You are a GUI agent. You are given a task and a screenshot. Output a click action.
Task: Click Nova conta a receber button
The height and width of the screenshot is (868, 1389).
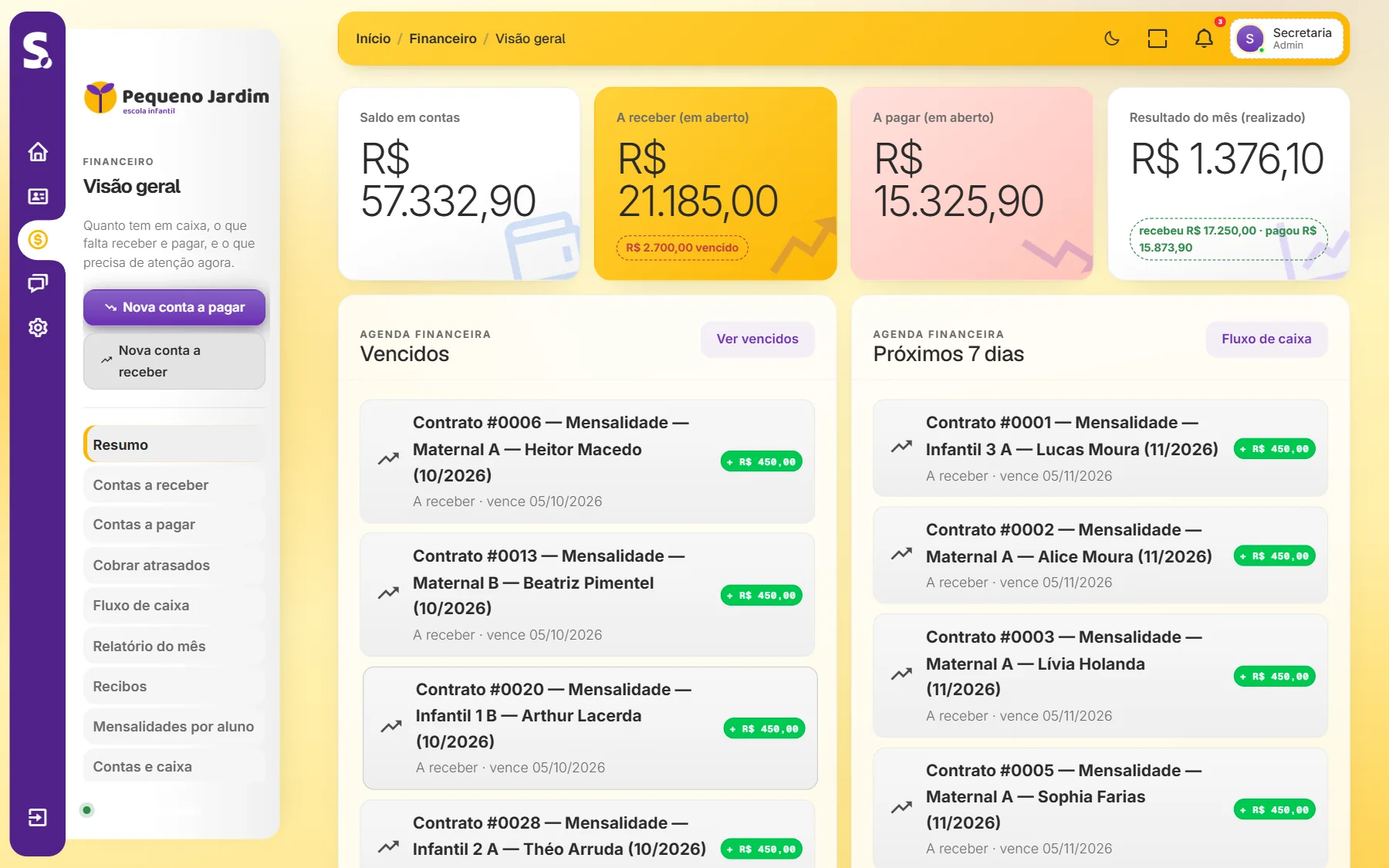click(174, 361)
